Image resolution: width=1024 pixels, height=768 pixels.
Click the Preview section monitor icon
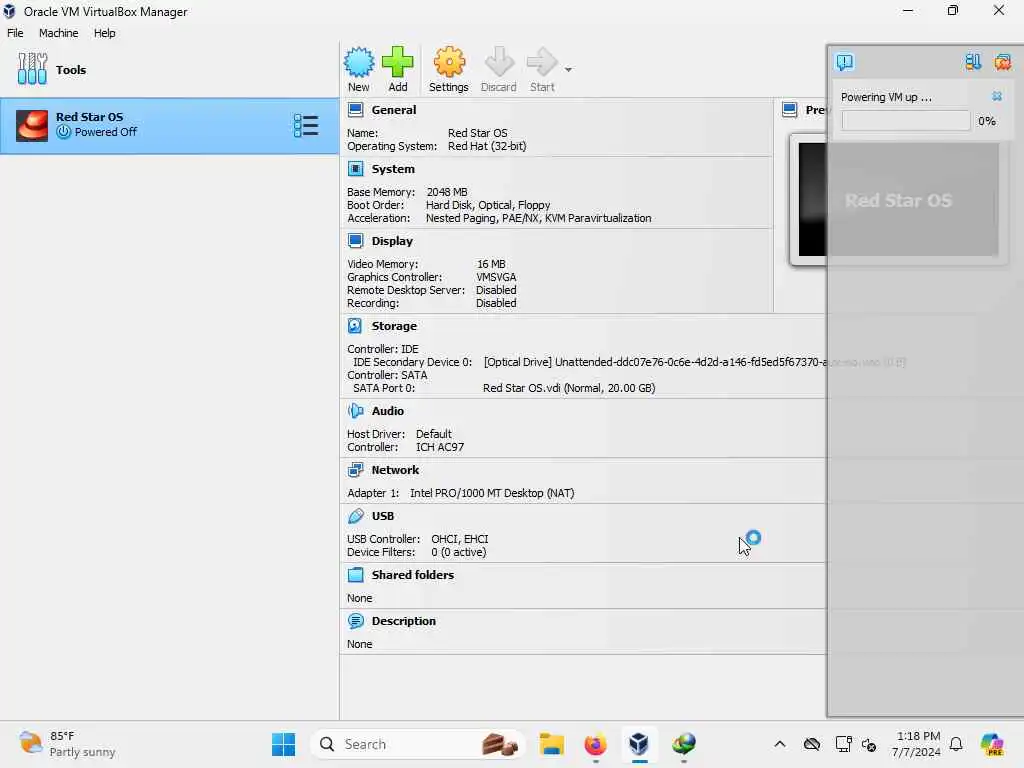(x=790, y=110)
